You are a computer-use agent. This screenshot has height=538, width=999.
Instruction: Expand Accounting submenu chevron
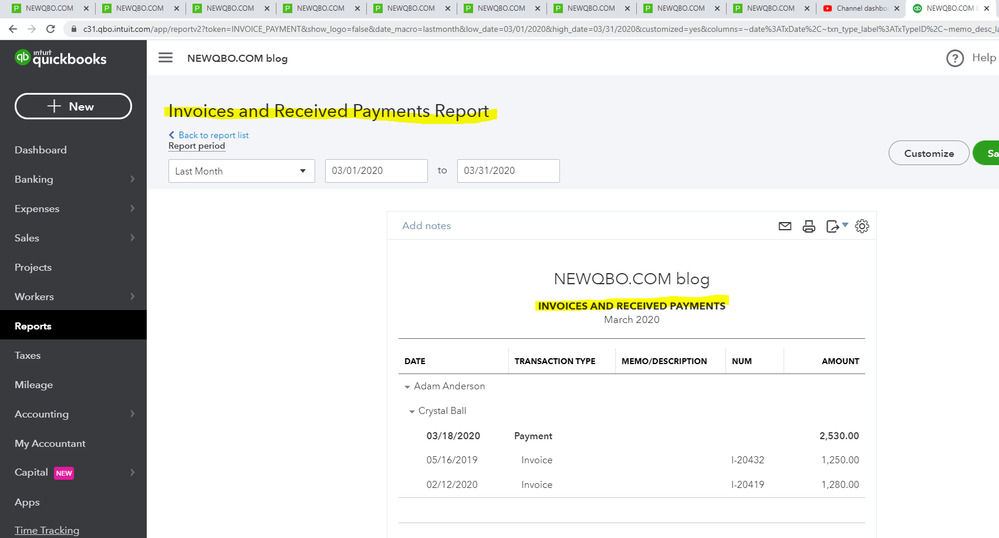point(133,414)
